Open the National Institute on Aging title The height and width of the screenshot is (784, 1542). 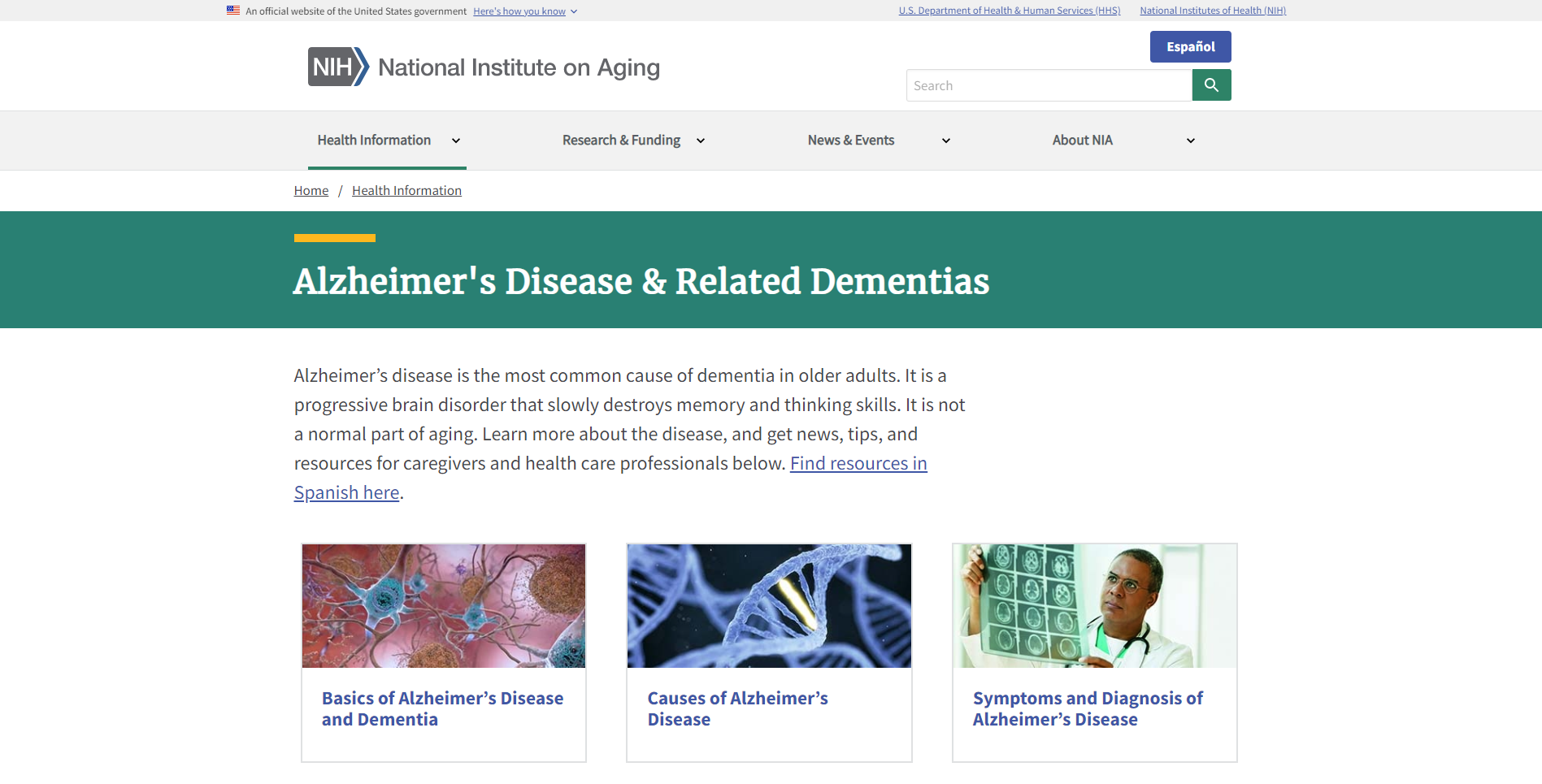click(x=519, y=67)
